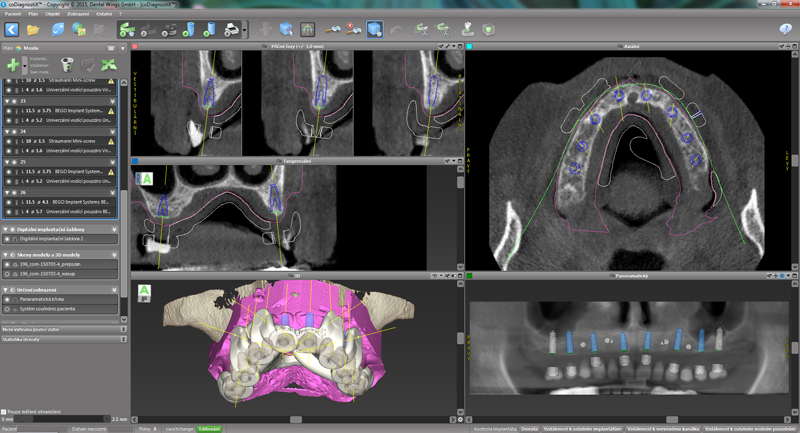
Task: Expand the 'Statistika denzity' panel
Action: pos(124,340)
